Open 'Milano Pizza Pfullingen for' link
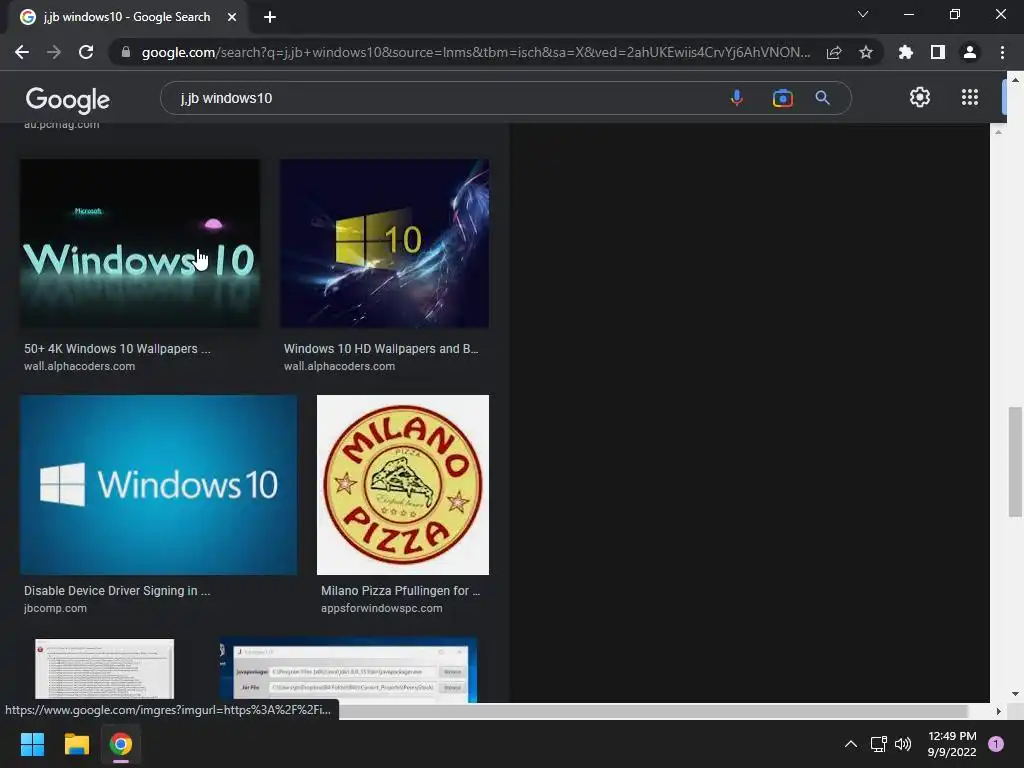1024x768 pixels. point(400,590)
